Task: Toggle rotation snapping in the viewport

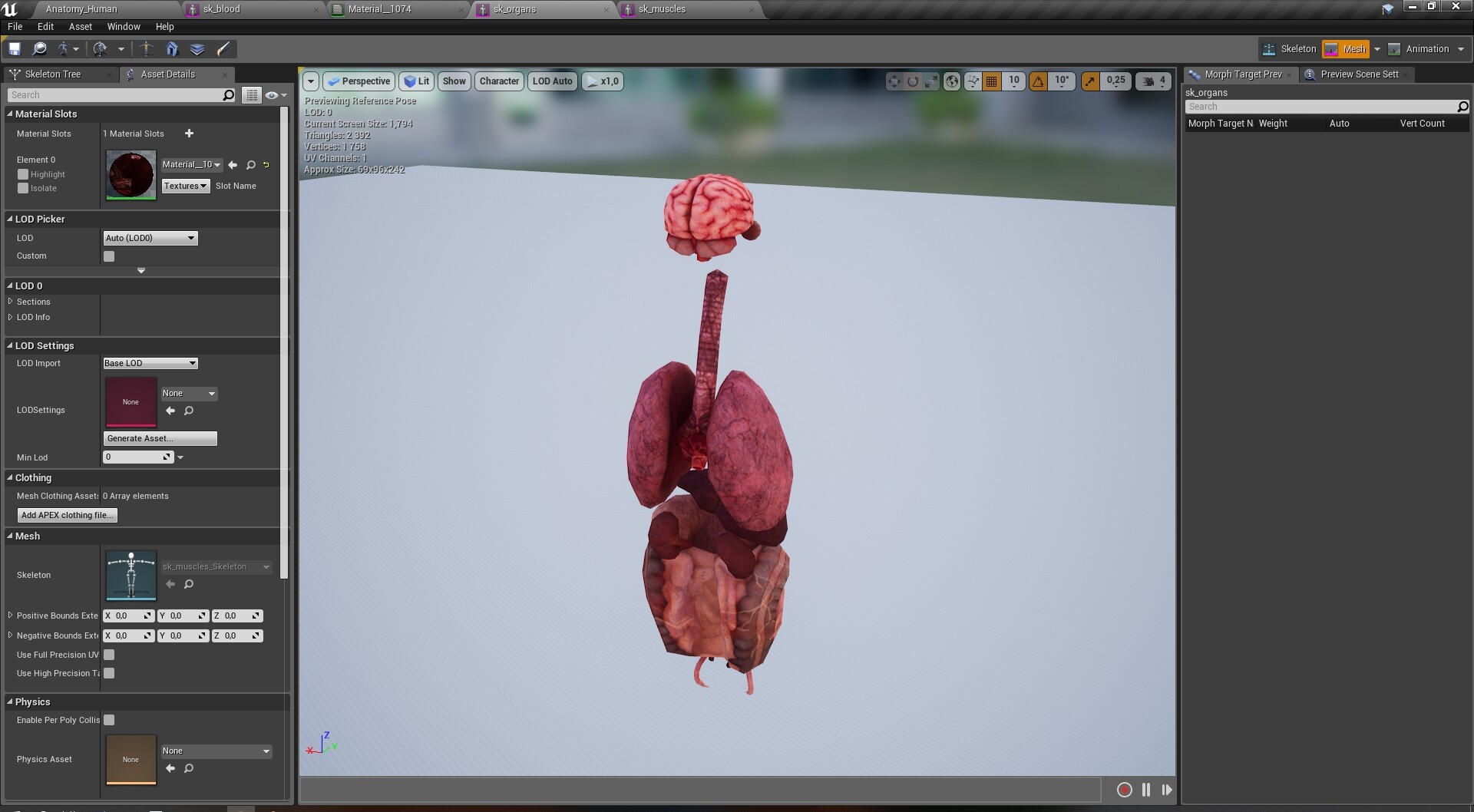Action: pyautogui.click(x=1038, y=81)
